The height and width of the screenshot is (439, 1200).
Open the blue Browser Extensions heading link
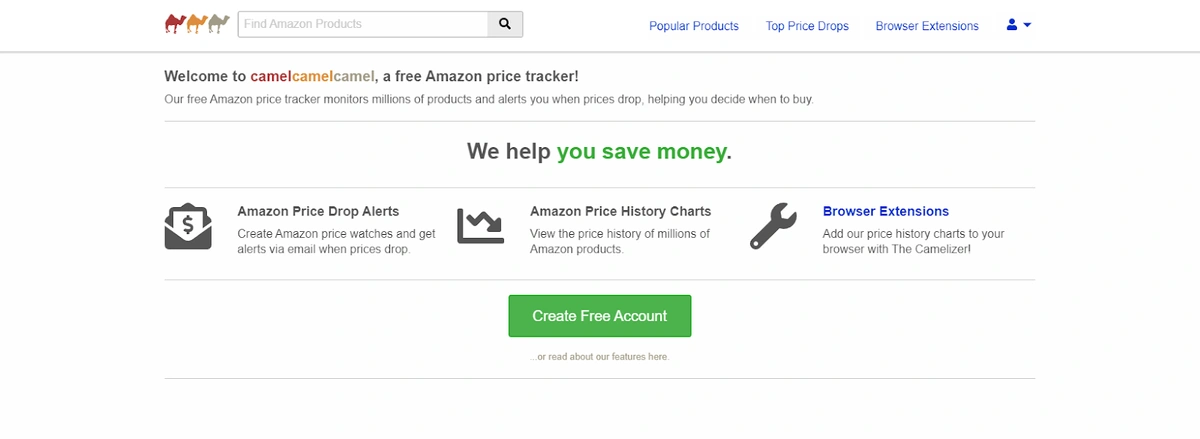click(886, 211)
